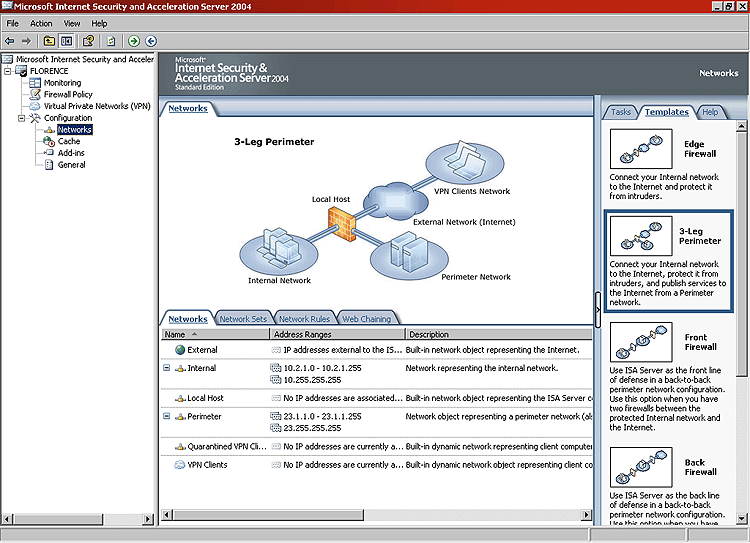Click the General node icon
Screen dimensions: 750x543
coord(49,165)
